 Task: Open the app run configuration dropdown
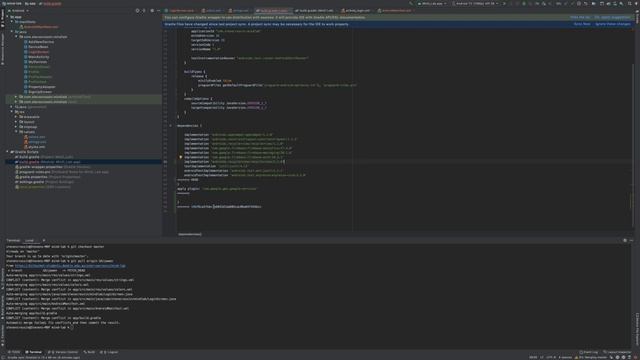point(432,4)
